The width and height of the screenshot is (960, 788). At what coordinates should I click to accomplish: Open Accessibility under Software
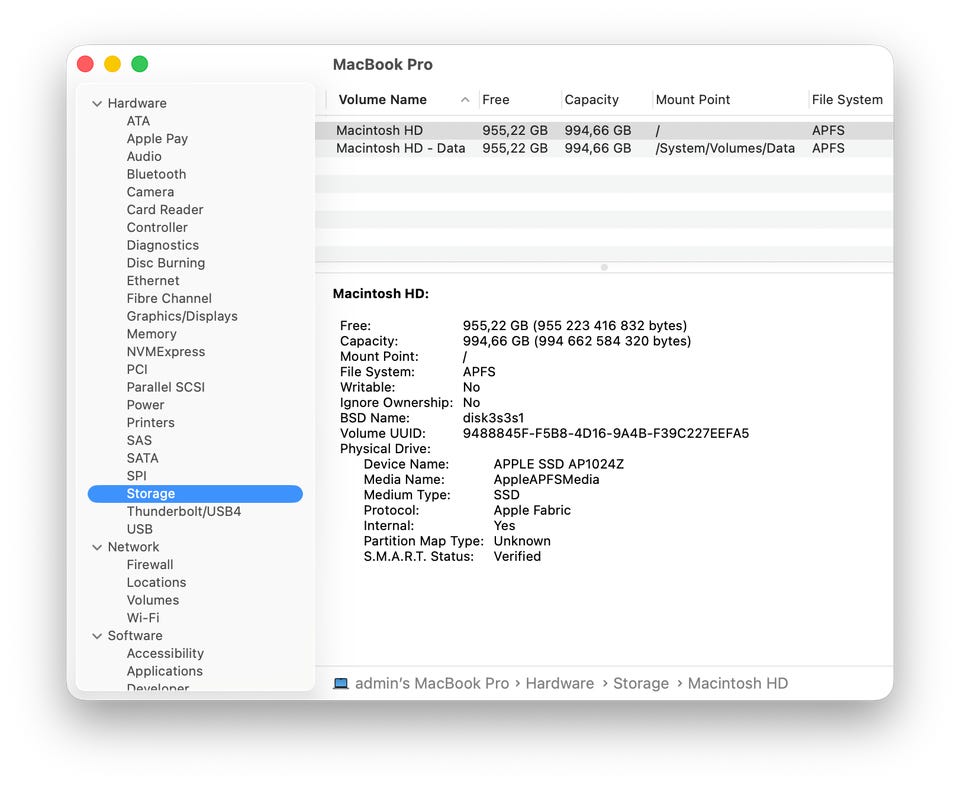tap(165, 654)
